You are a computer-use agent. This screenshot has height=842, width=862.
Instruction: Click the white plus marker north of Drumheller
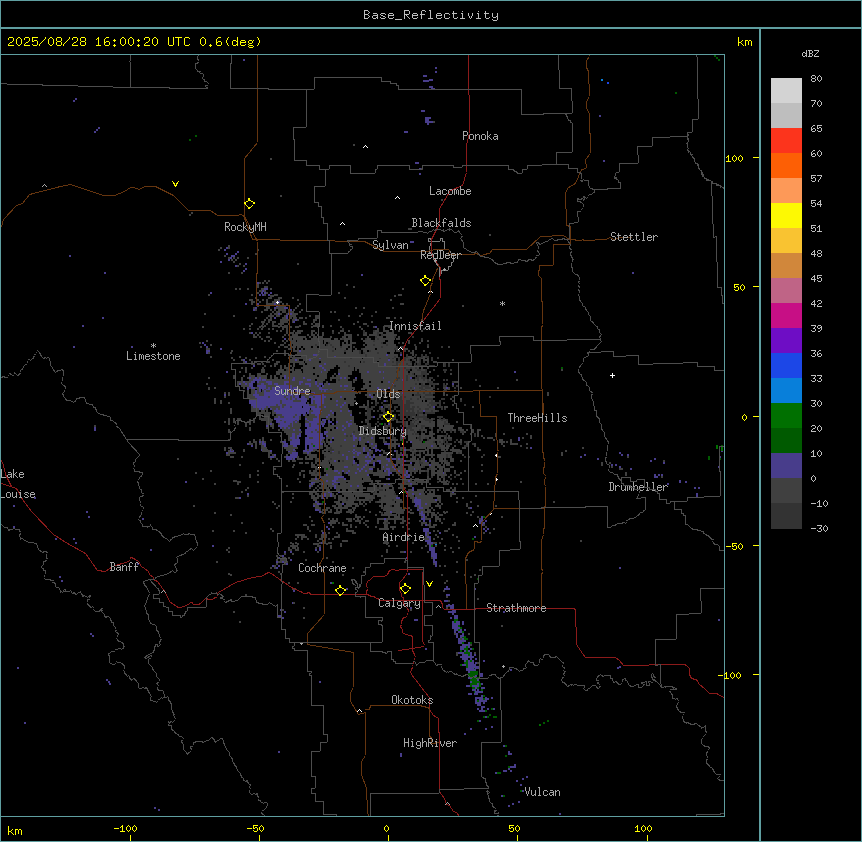[x=612, y=375]
